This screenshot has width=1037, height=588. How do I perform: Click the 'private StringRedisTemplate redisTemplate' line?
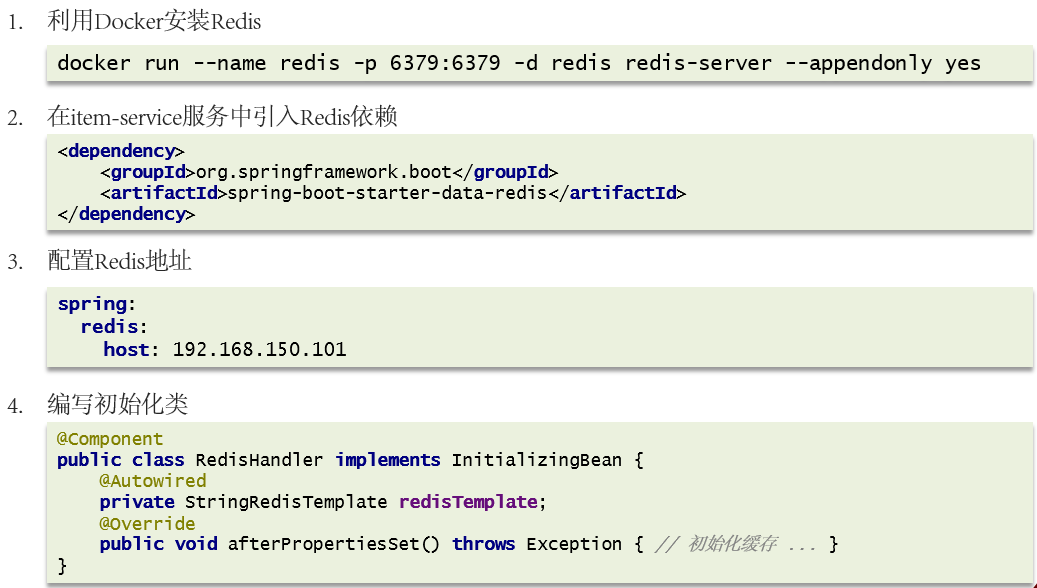[323, 502]
